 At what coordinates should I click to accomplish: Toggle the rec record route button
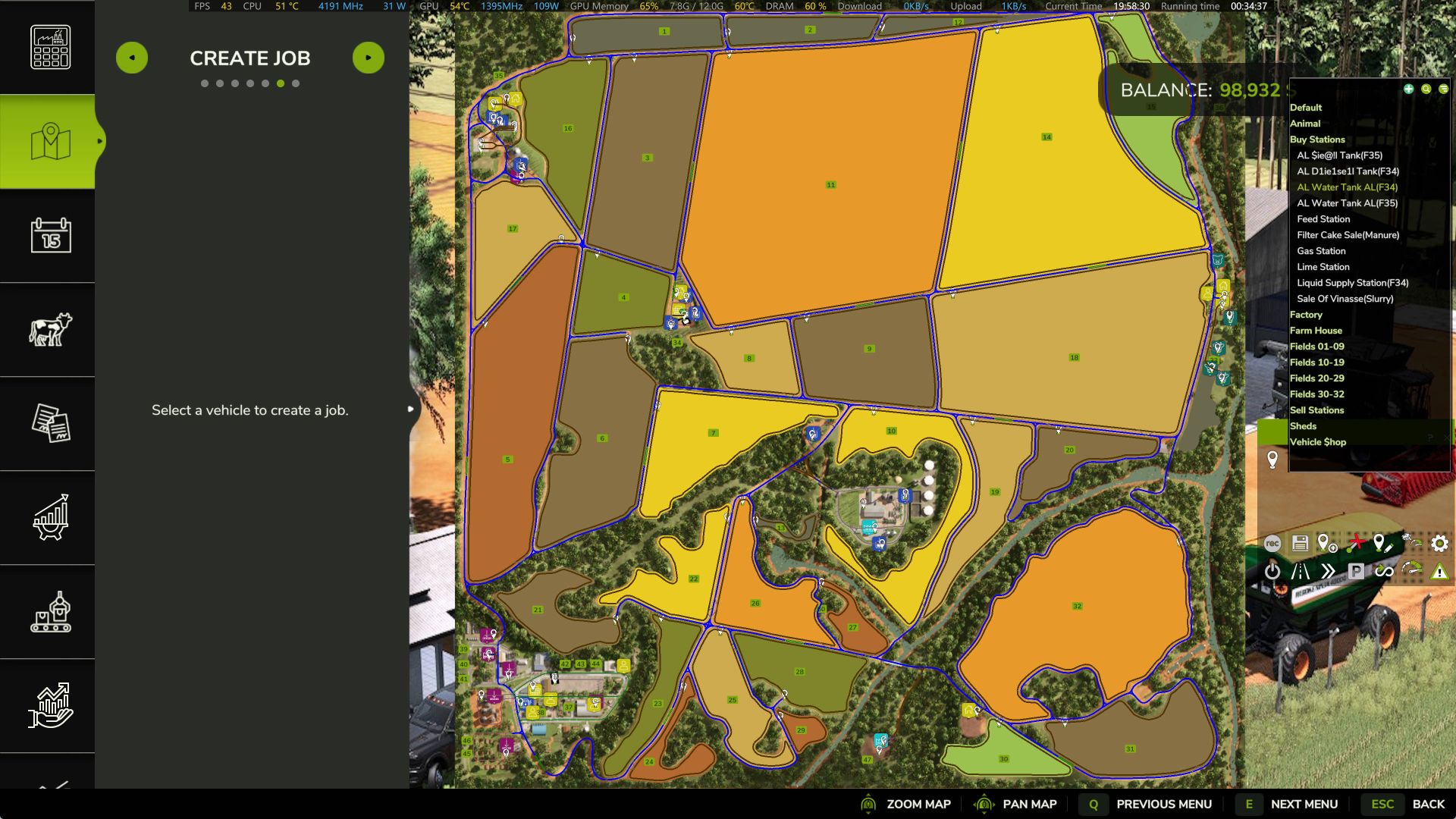[x=1272, y=543]
